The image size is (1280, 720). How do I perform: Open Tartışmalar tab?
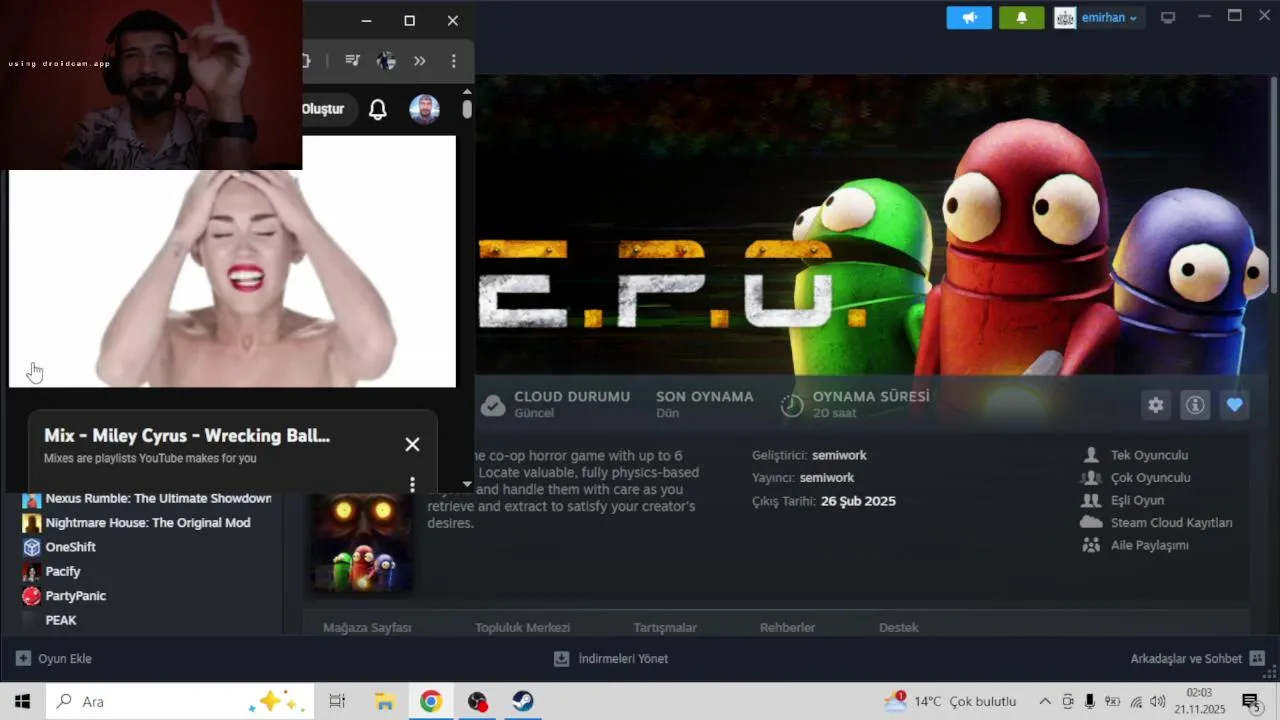665,628
